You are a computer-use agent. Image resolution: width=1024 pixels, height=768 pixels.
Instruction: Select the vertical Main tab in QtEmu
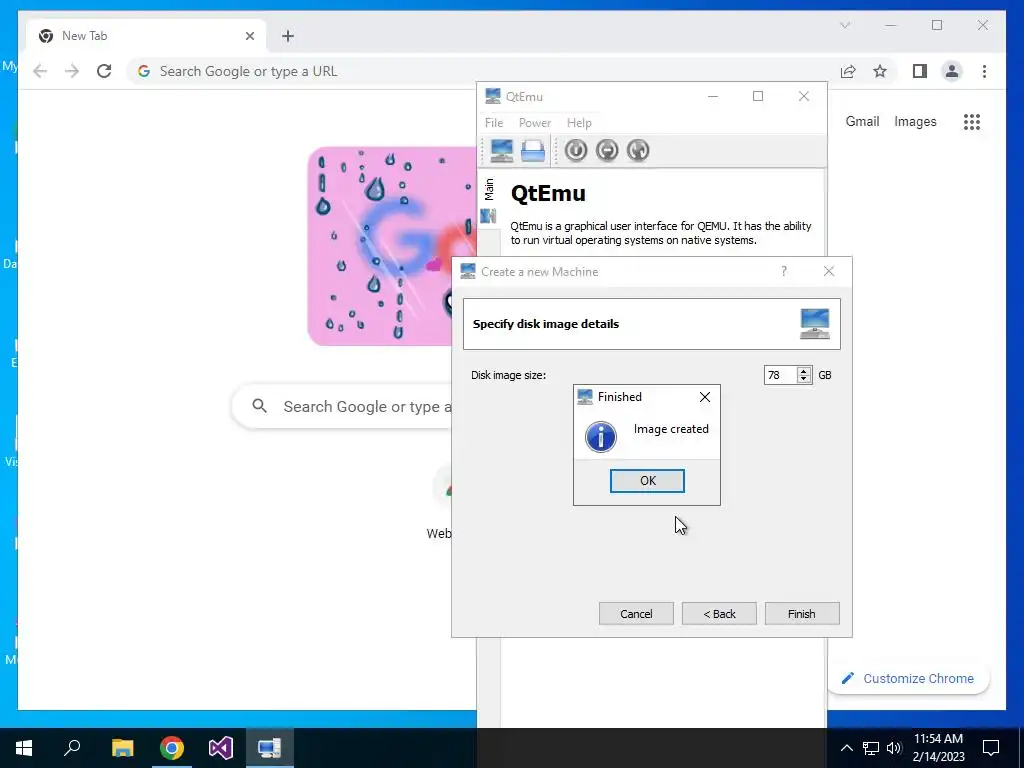[x=488, y=189]
